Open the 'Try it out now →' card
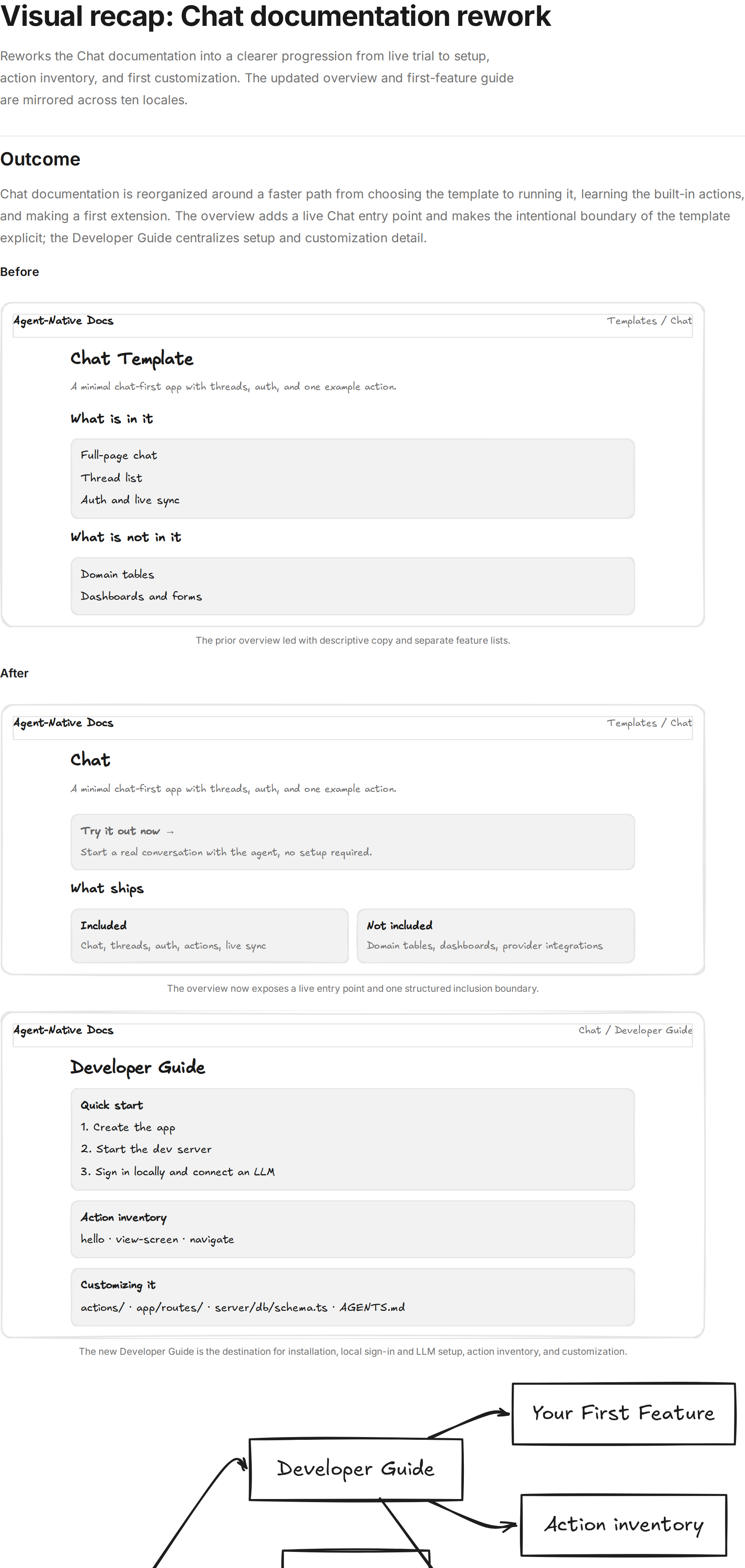745x1568 pixels. click(353, 842)
